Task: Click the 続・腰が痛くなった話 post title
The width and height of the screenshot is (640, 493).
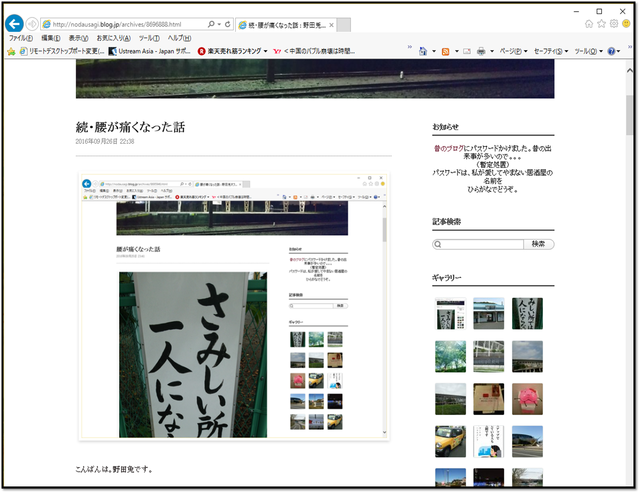Action: tap(130, 127)
